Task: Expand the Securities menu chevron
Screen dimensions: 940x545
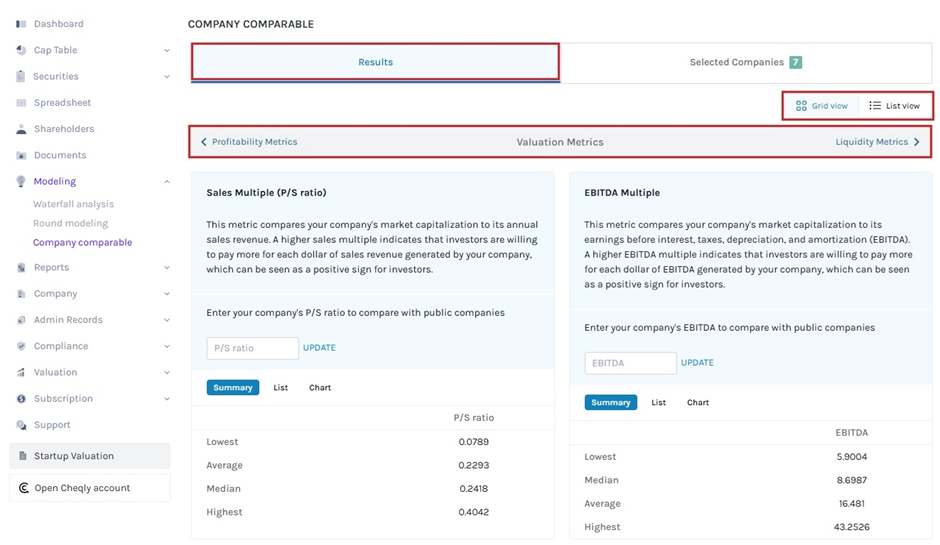Action: 167,77
